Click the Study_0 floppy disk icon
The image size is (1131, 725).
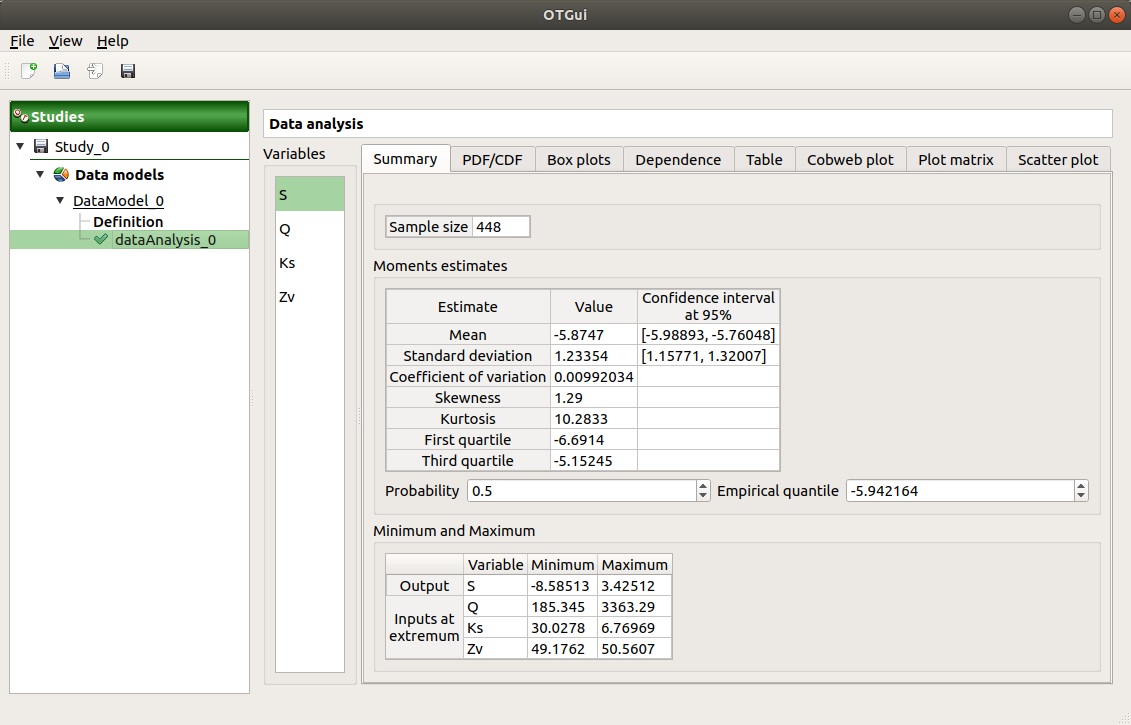click(x=41, y=147)
